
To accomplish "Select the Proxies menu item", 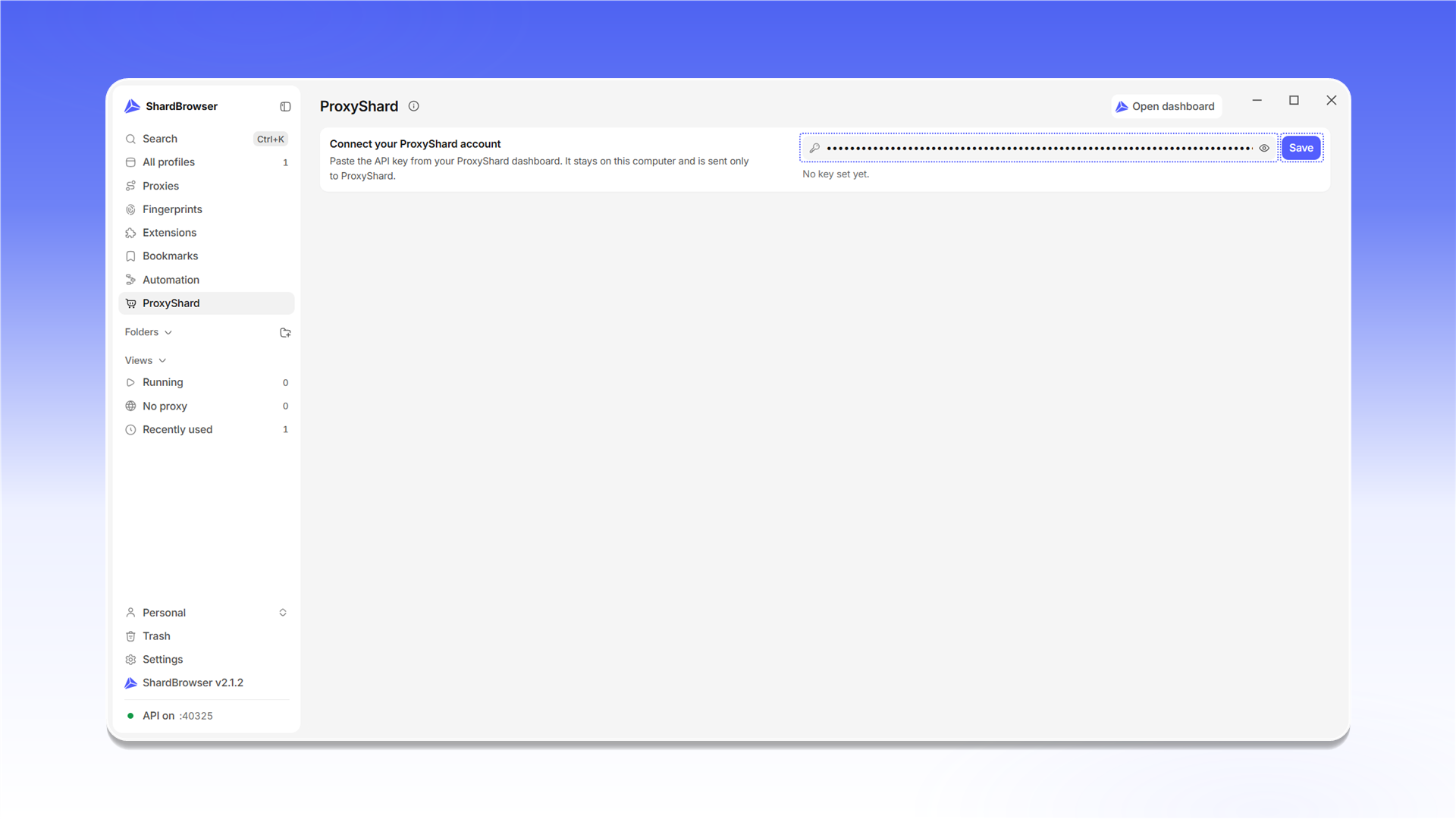I will tap(206, 186).
